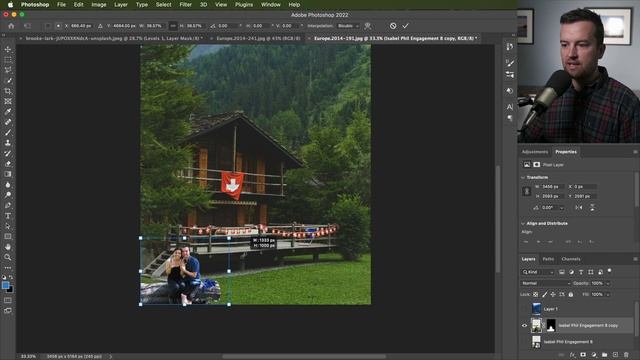Open the Fill value dropdown arrow
Viewport: 640px width, 360px height.
click(x=608, y=294)
